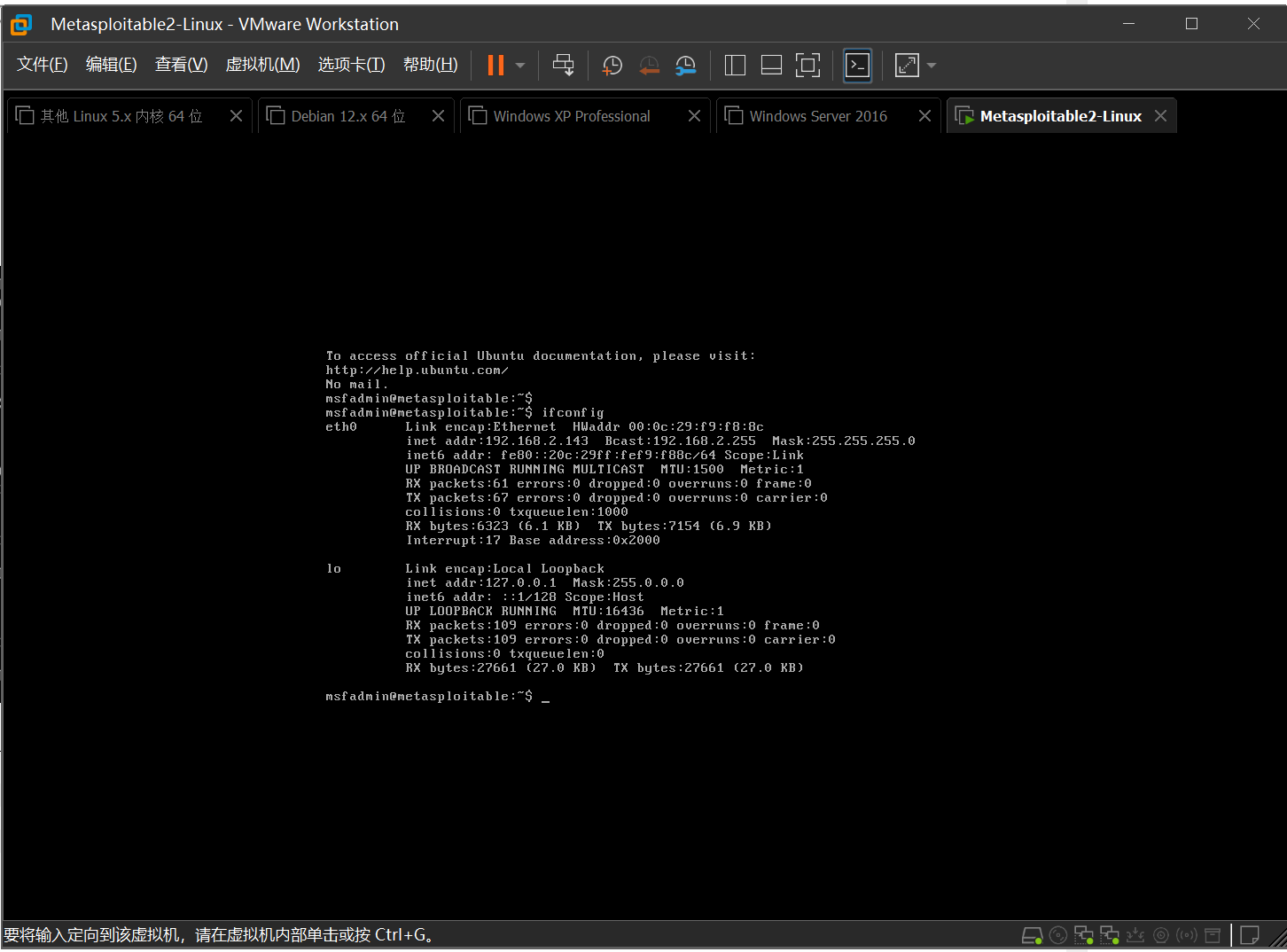Close the Metasploitable2-Linux tab
Viewport: 1287px width, 952px height.
tap(1160, 116)
